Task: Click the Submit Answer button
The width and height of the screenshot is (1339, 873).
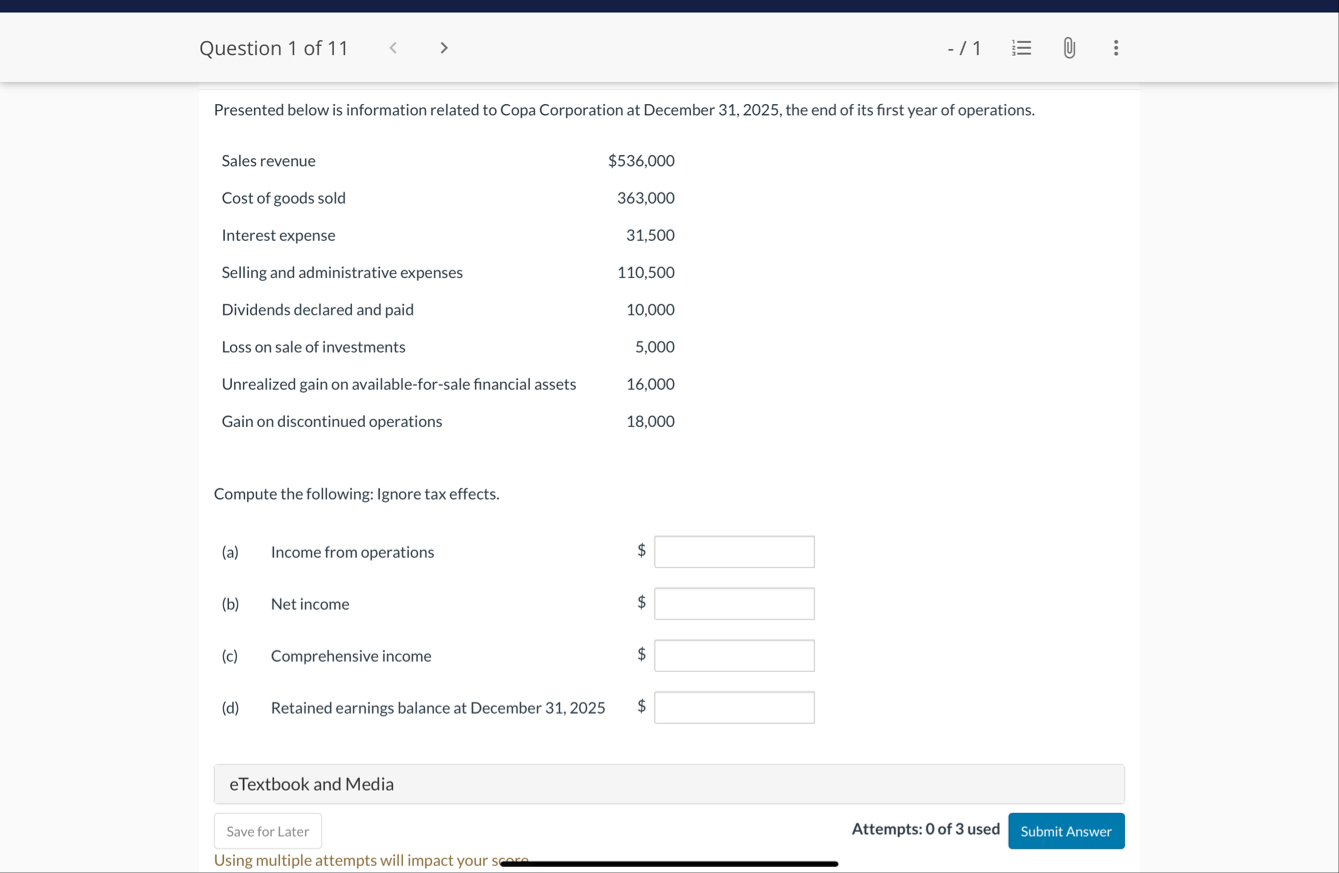Action: point(1066,831)
